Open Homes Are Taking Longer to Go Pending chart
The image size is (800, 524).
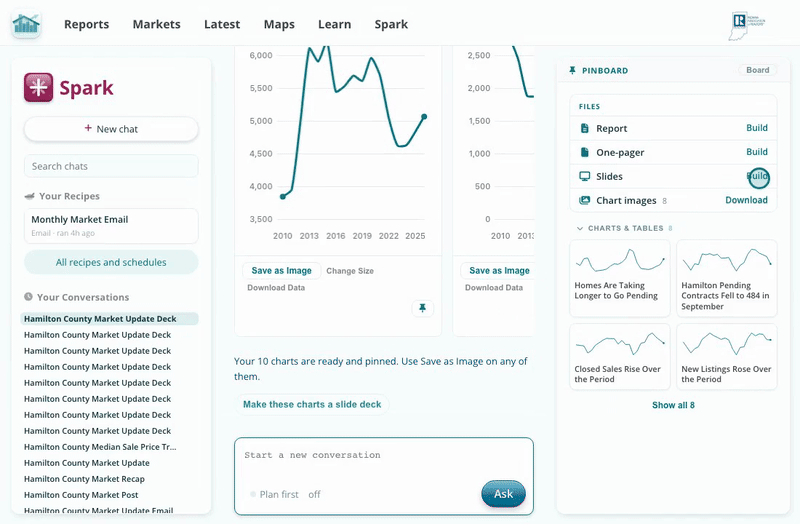pyautogui.click(x=619, y=278)
